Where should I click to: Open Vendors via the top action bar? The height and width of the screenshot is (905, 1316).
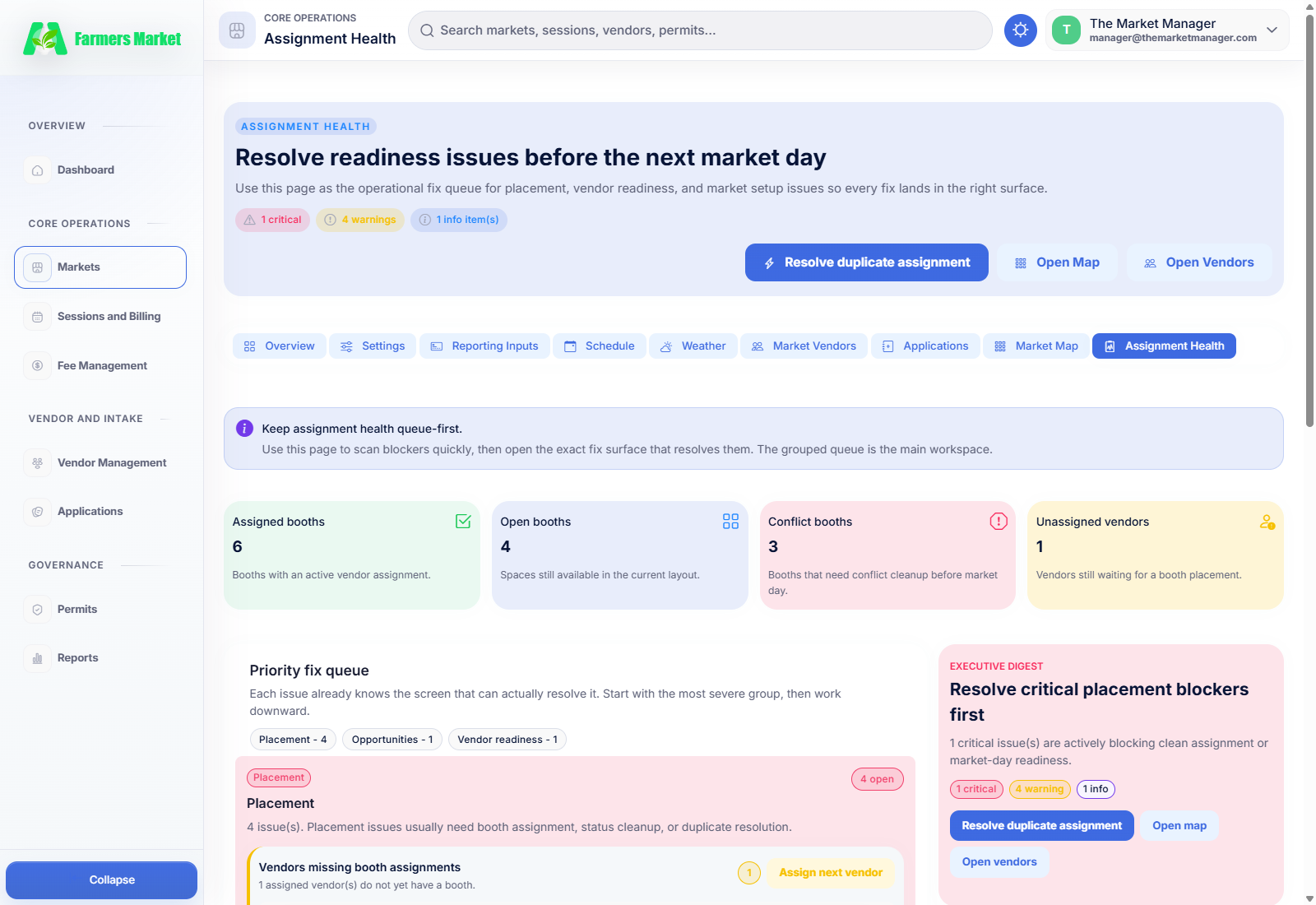click(x=1199, y=262)
